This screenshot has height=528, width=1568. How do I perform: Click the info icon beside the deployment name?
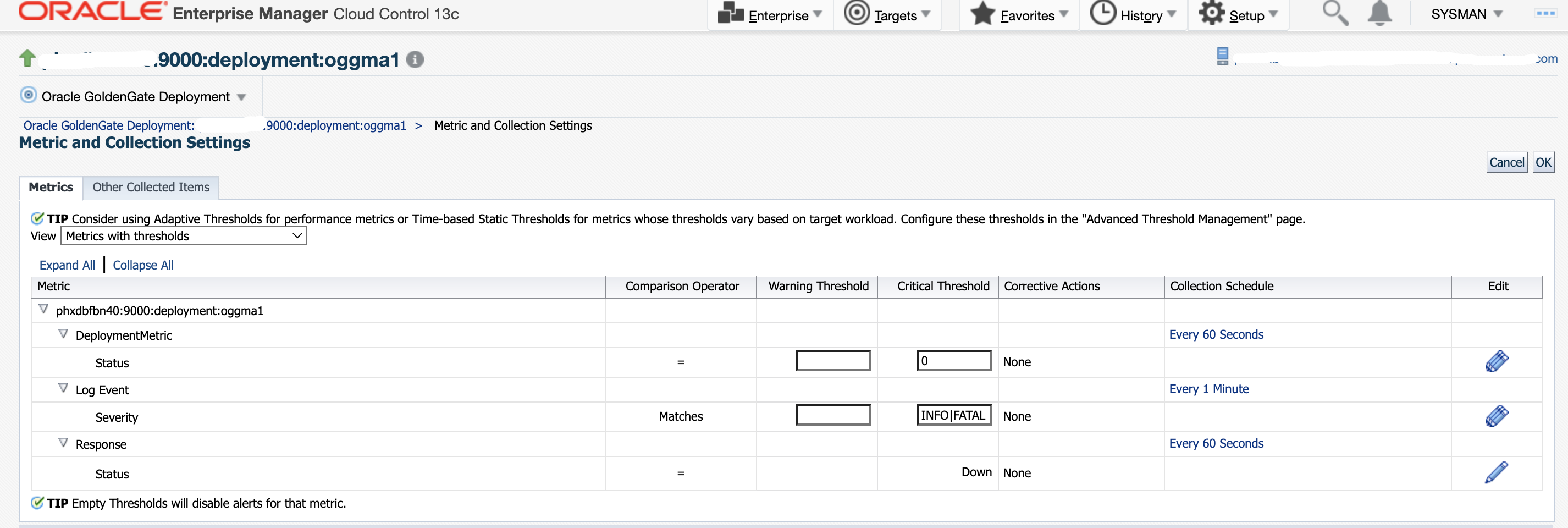coord(416,59)
